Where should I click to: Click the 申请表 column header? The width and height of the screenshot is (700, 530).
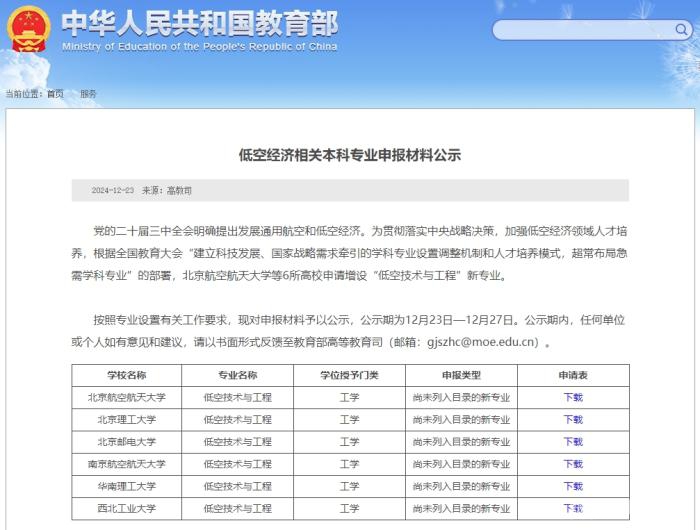tap(572, 375)
